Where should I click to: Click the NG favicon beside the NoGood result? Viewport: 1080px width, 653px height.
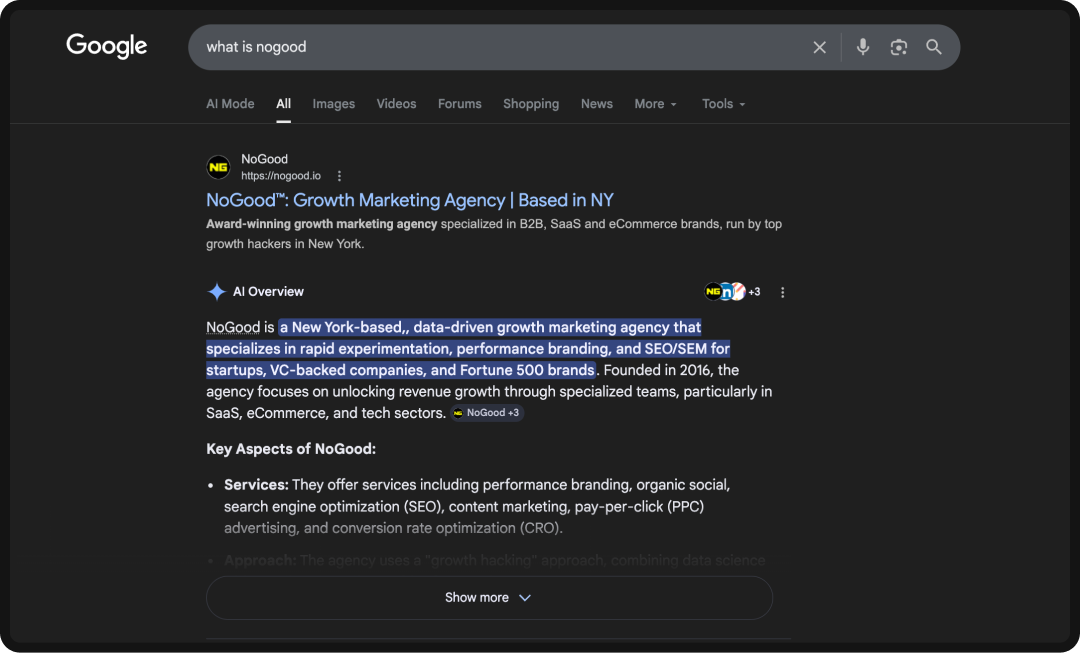click(x=219, y=166)
